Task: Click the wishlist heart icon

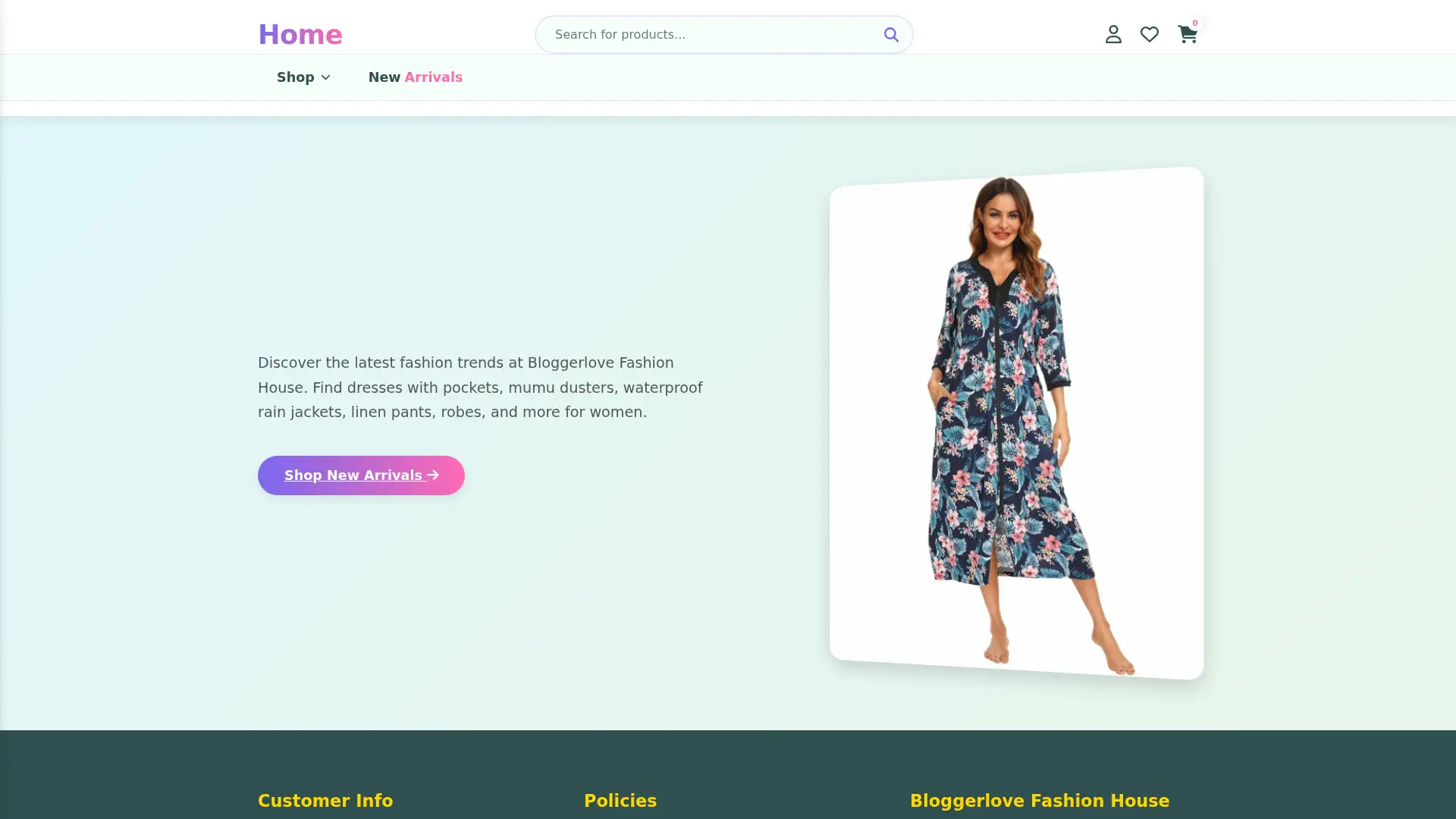Action: 1149,34
